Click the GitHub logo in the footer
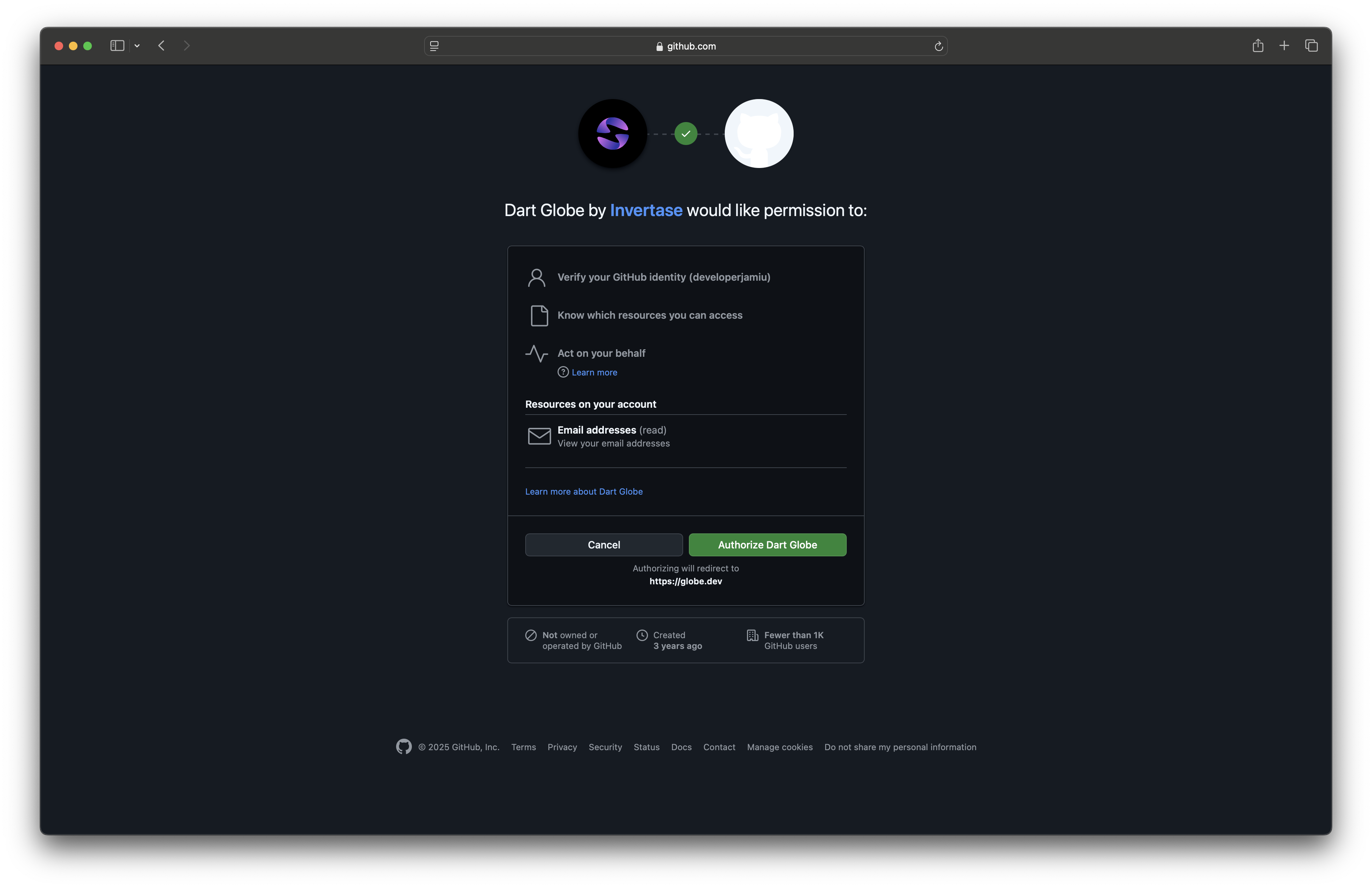Screen dimensions: 1372x888 click(404, 747)
